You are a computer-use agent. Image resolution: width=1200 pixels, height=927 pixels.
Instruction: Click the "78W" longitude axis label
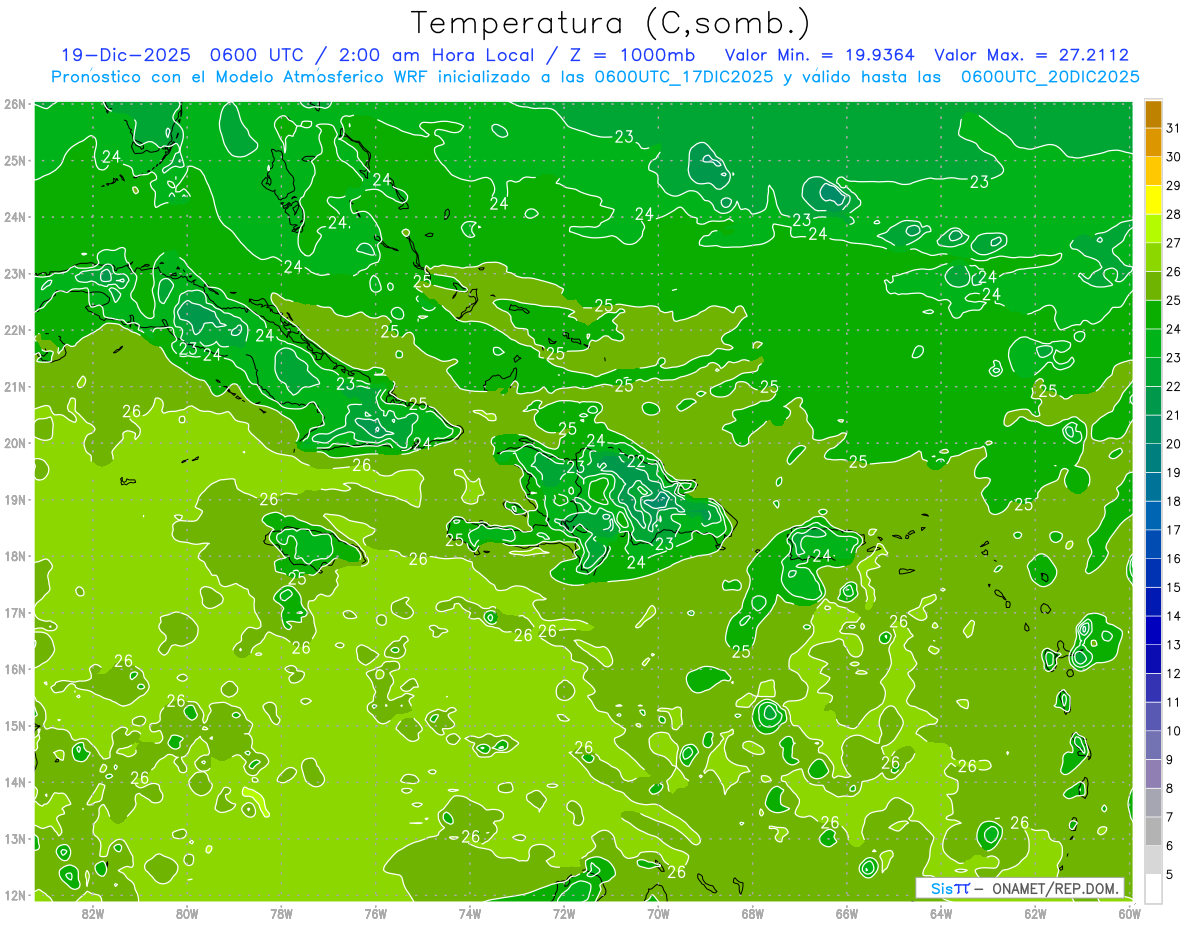click(281, 912)
